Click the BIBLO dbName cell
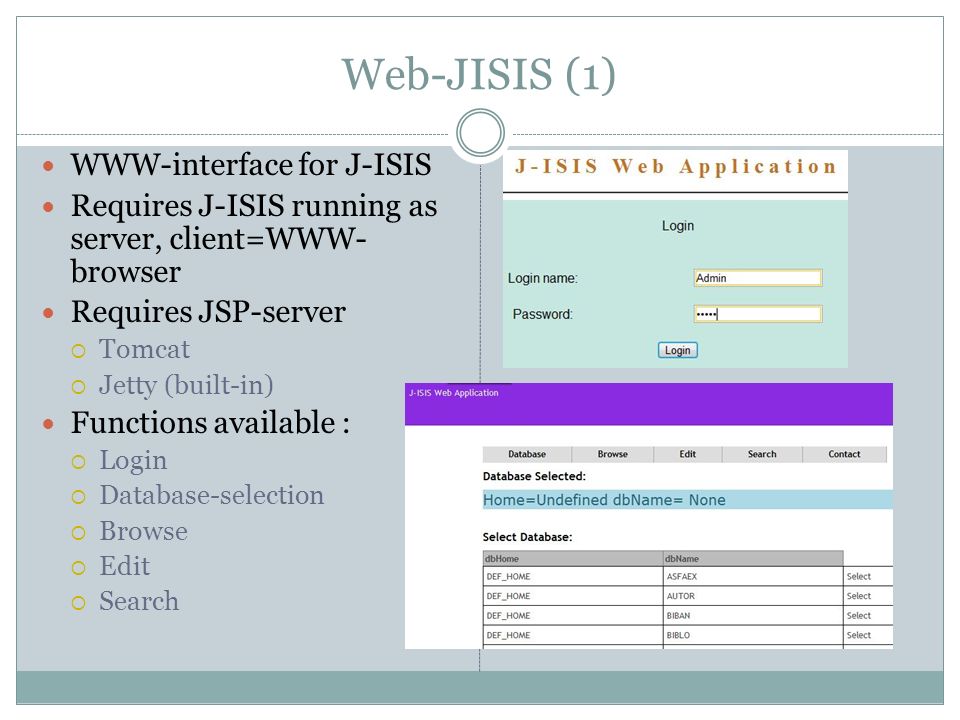The image size is (960, 720). click(753, 636)
